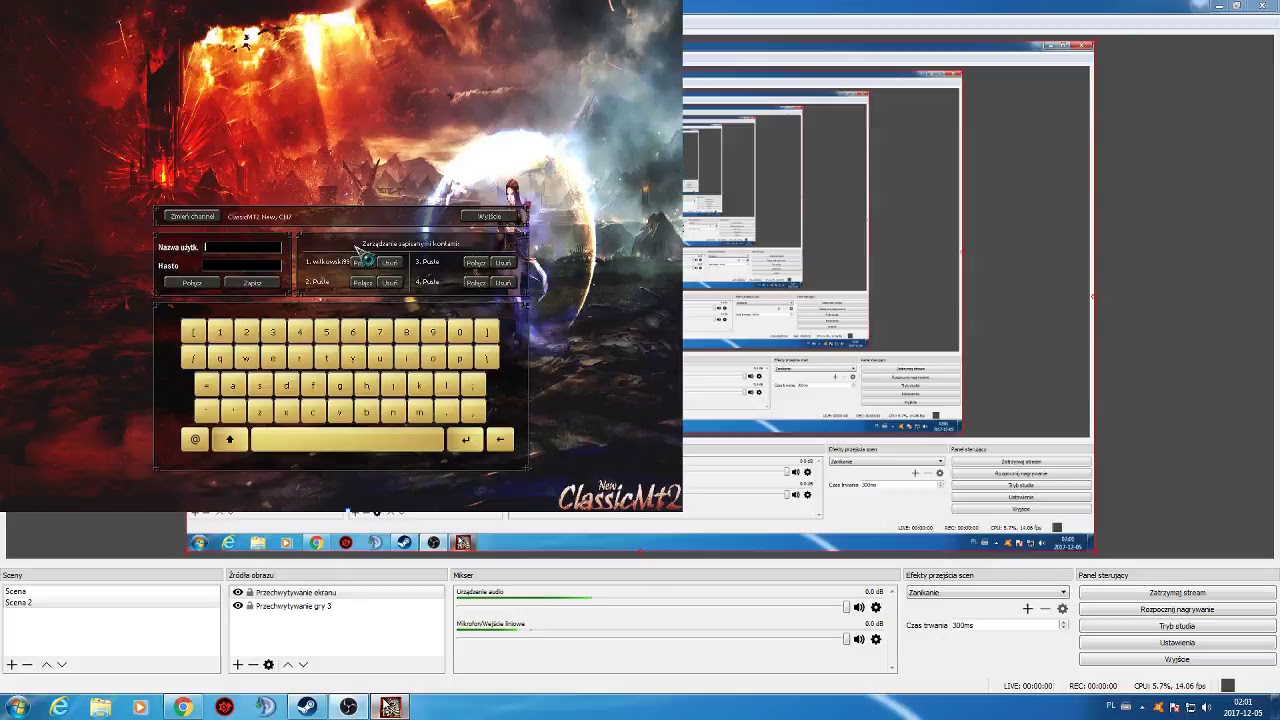Open Steam from the taskbar

(x=306, y=707)
